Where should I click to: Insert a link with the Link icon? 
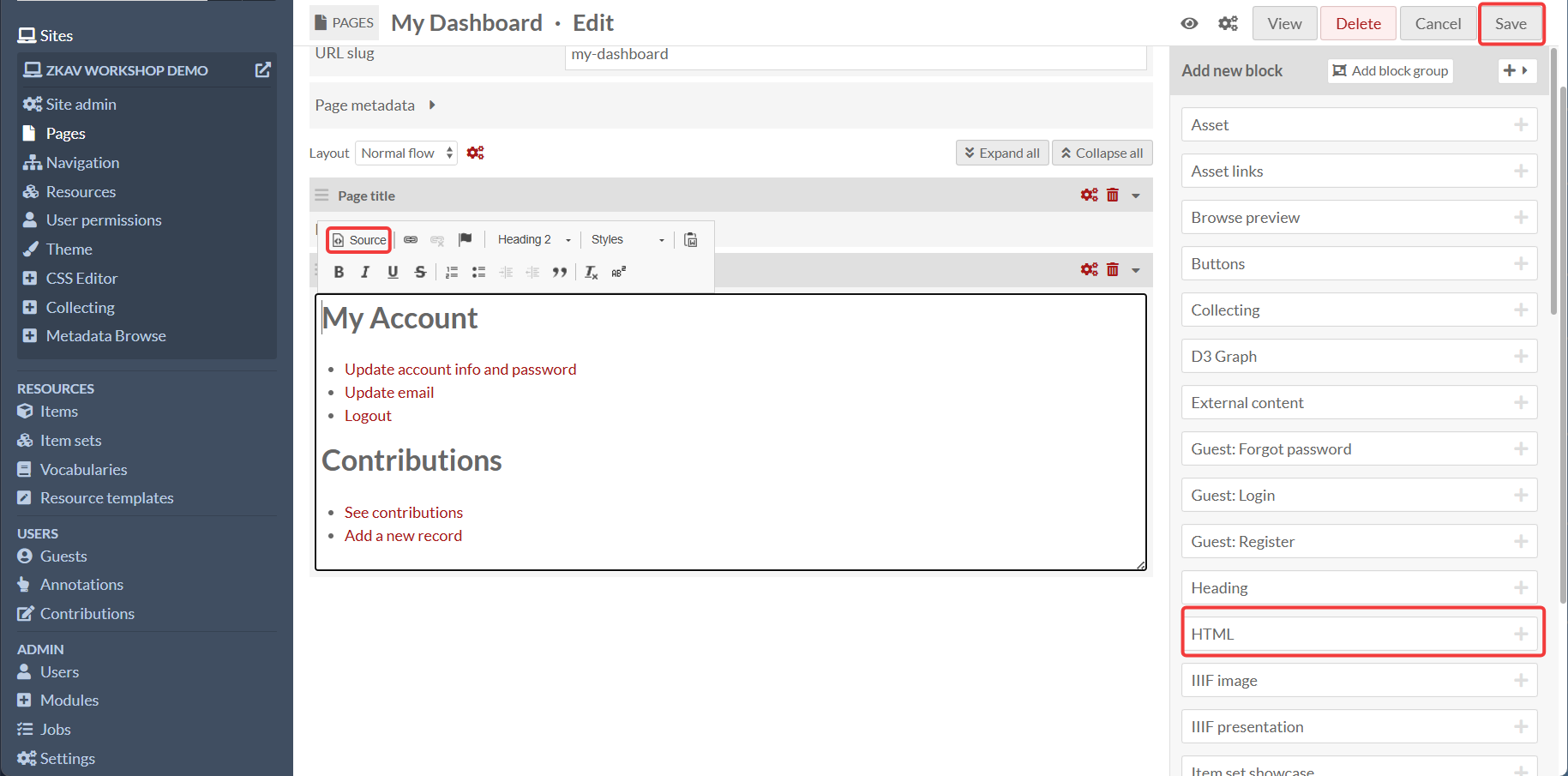click(411, 240)
